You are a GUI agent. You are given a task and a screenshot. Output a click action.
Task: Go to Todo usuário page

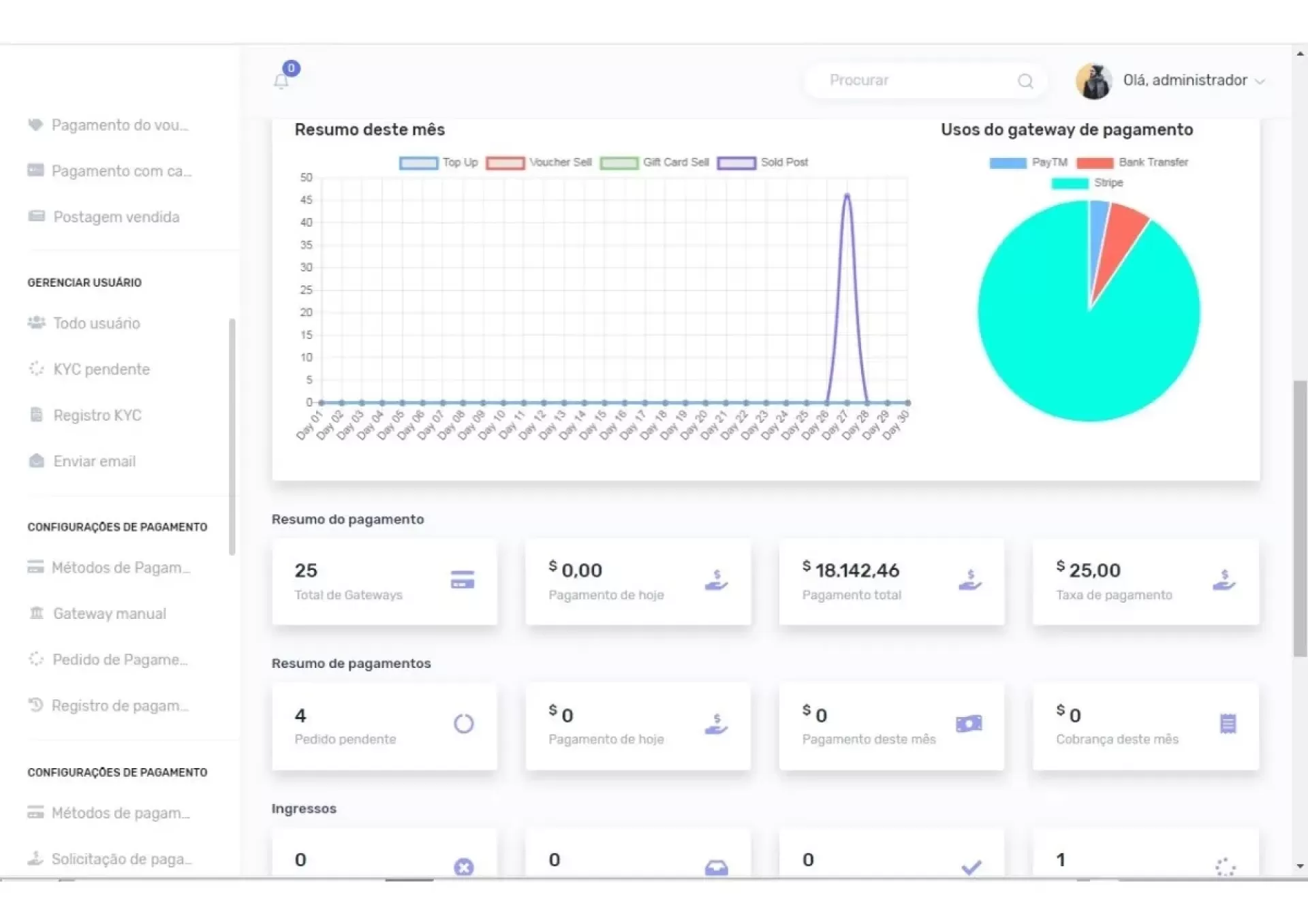point(97,323)
